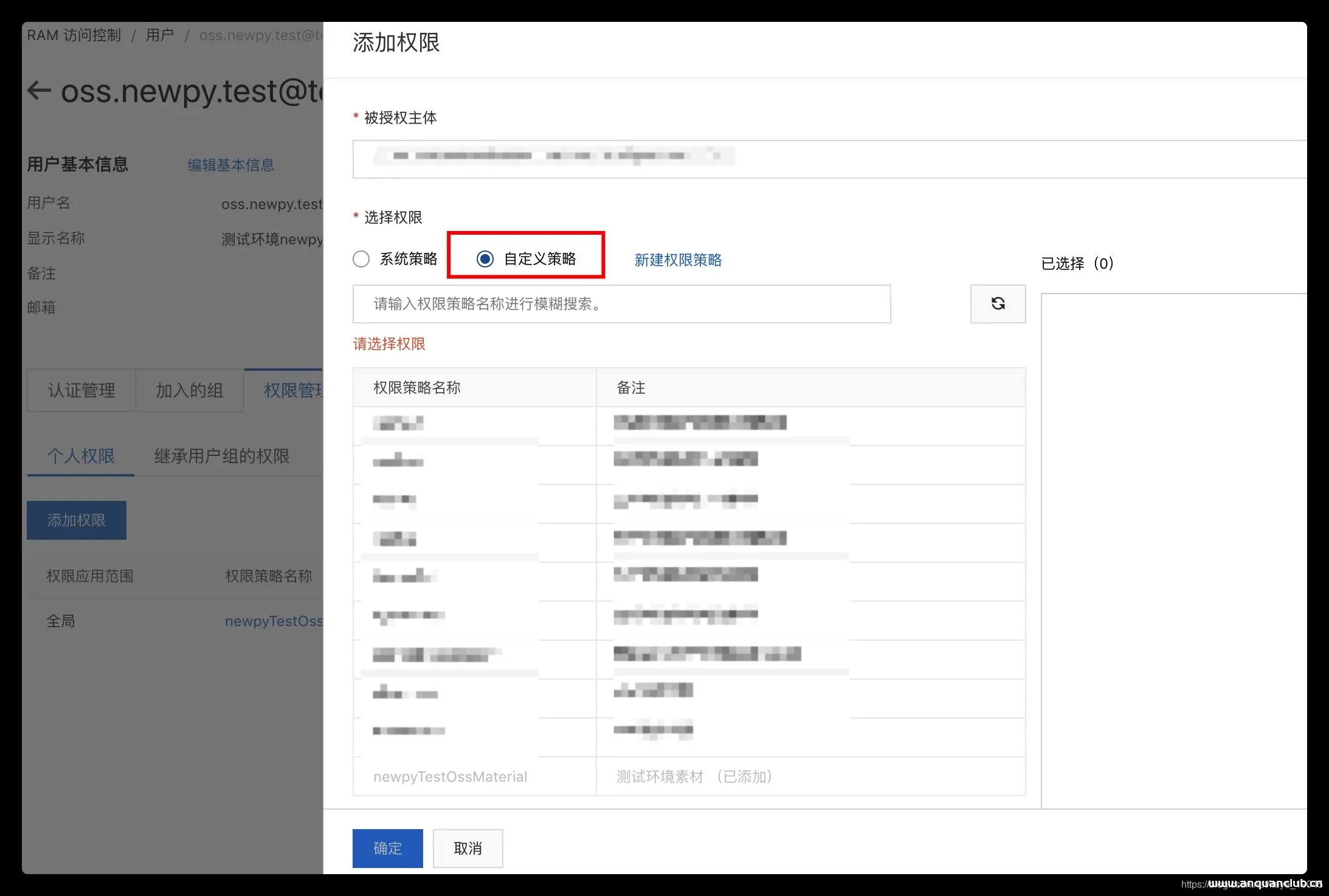This screenshot has height=896, width=1329.
Task: Cancel the dialog with 取消 button
Action: pos(467,848)
